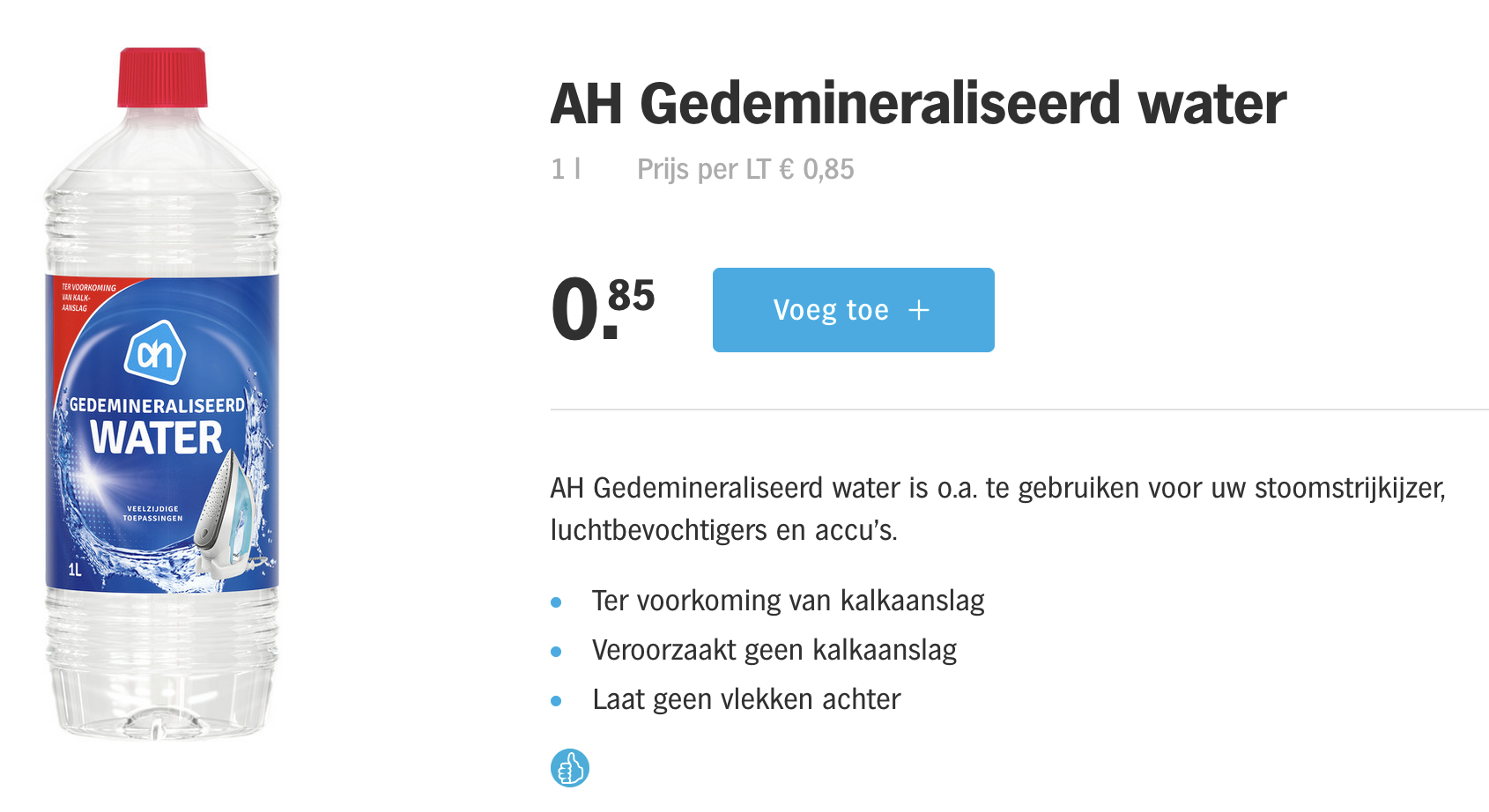Click the bullet dot before Laat geen vlekken
1489x812 pixels.
pyautogui.click(x=556, y=701)
